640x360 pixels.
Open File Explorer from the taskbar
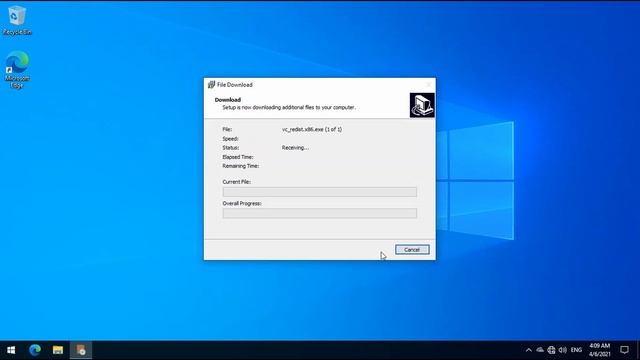pos(58,350)
